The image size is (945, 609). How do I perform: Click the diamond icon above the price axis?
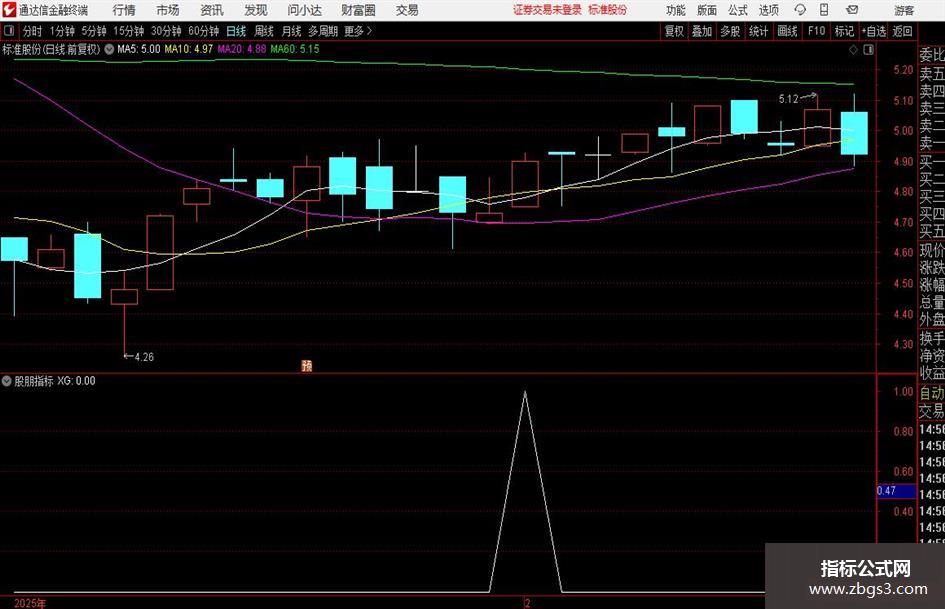(x=853, y=50)
